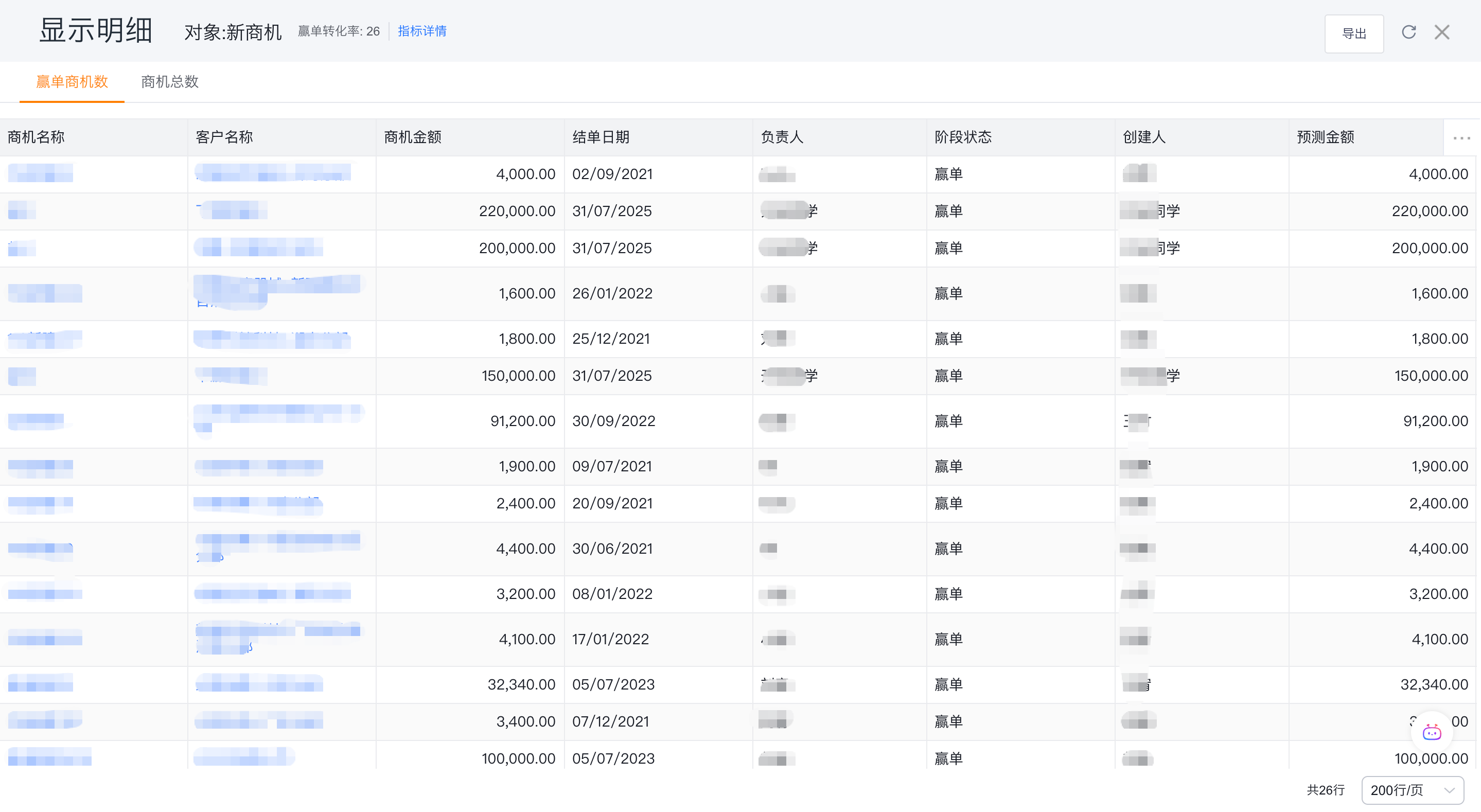
Task: Click the 客户名称 column header
Action: (224, 137)
